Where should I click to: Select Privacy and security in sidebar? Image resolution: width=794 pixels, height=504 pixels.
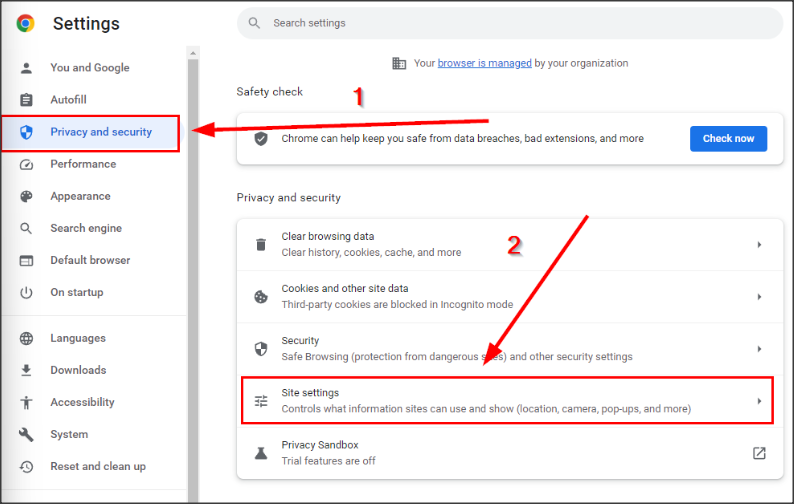(x=100, y=132)
